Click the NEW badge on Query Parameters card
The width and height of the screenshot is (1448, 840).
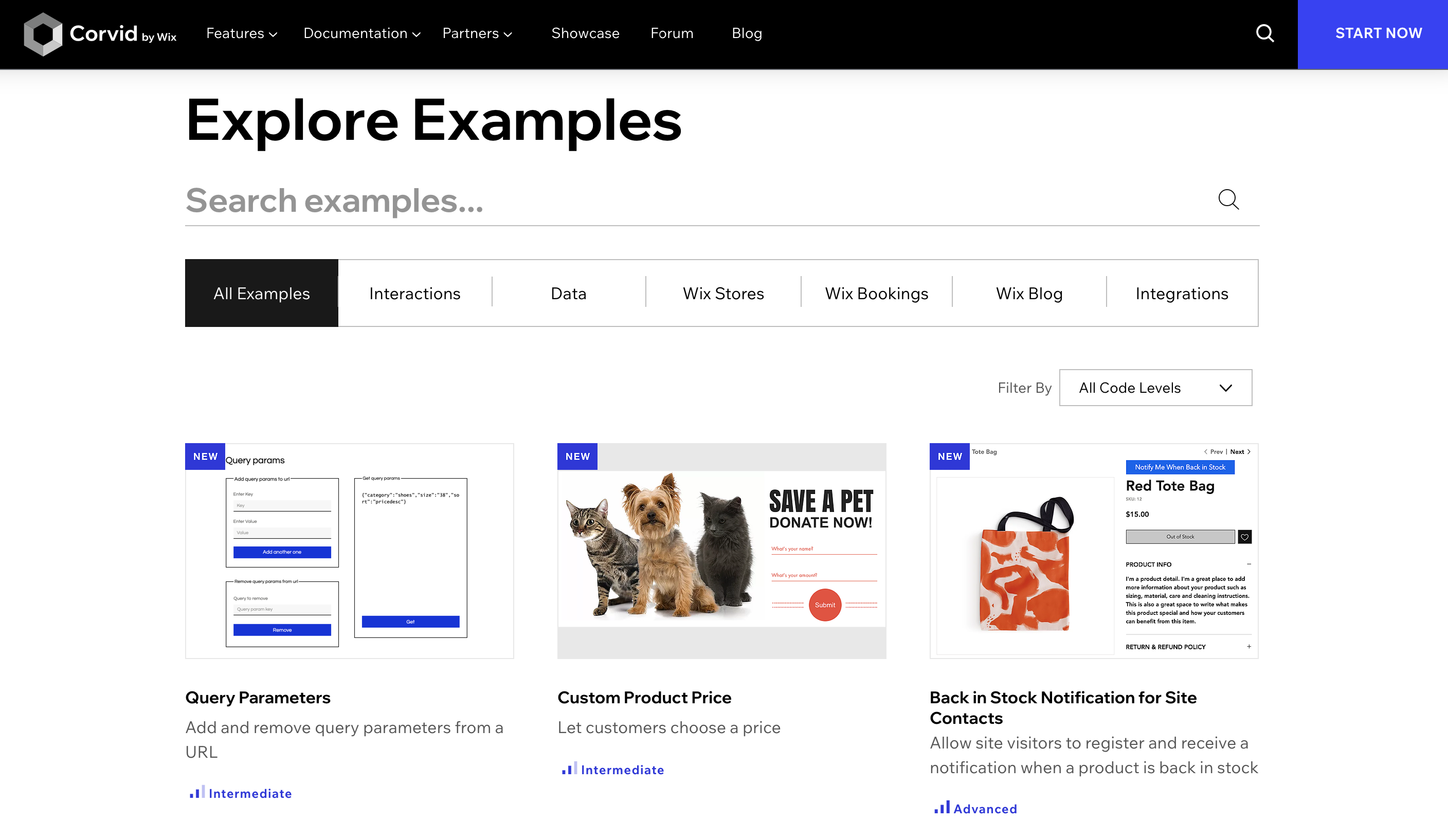[205, 456]
